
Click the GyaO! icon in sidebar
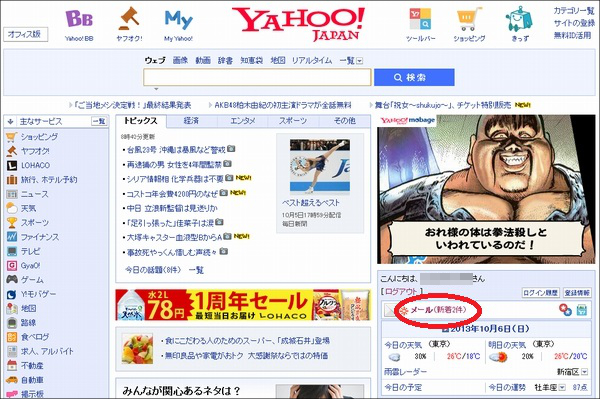tap(12, 265)
